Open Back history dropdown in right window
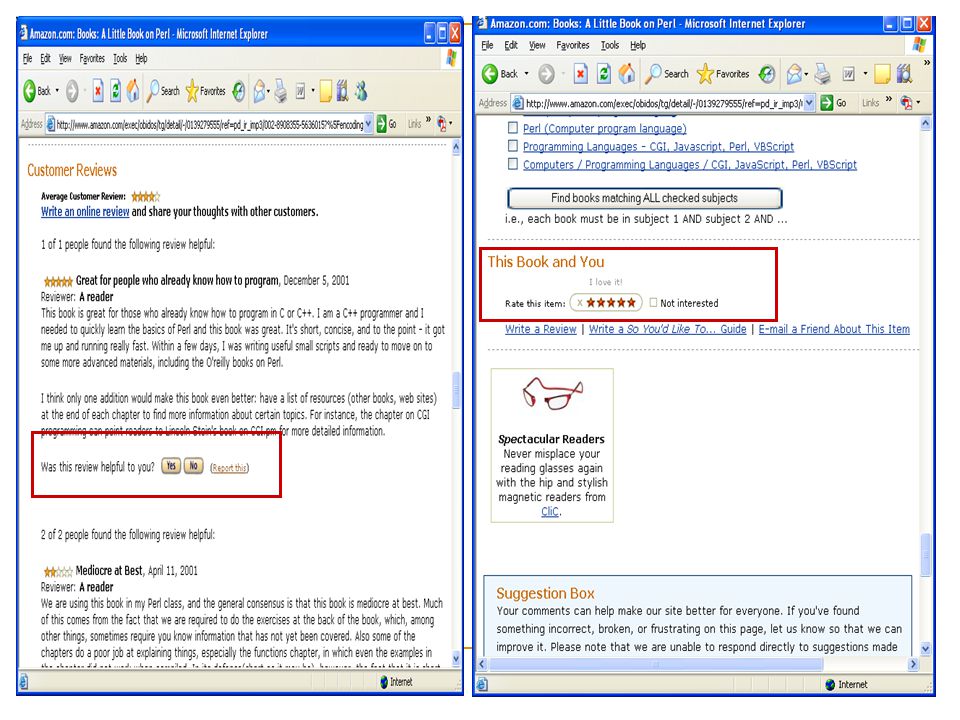The image size is (960, 720). click(526, 73)
